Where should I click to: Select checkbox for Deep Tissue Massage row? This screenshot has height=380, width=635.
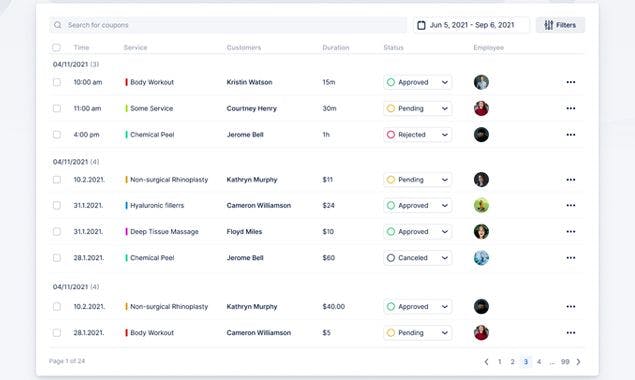pos(57,232)
